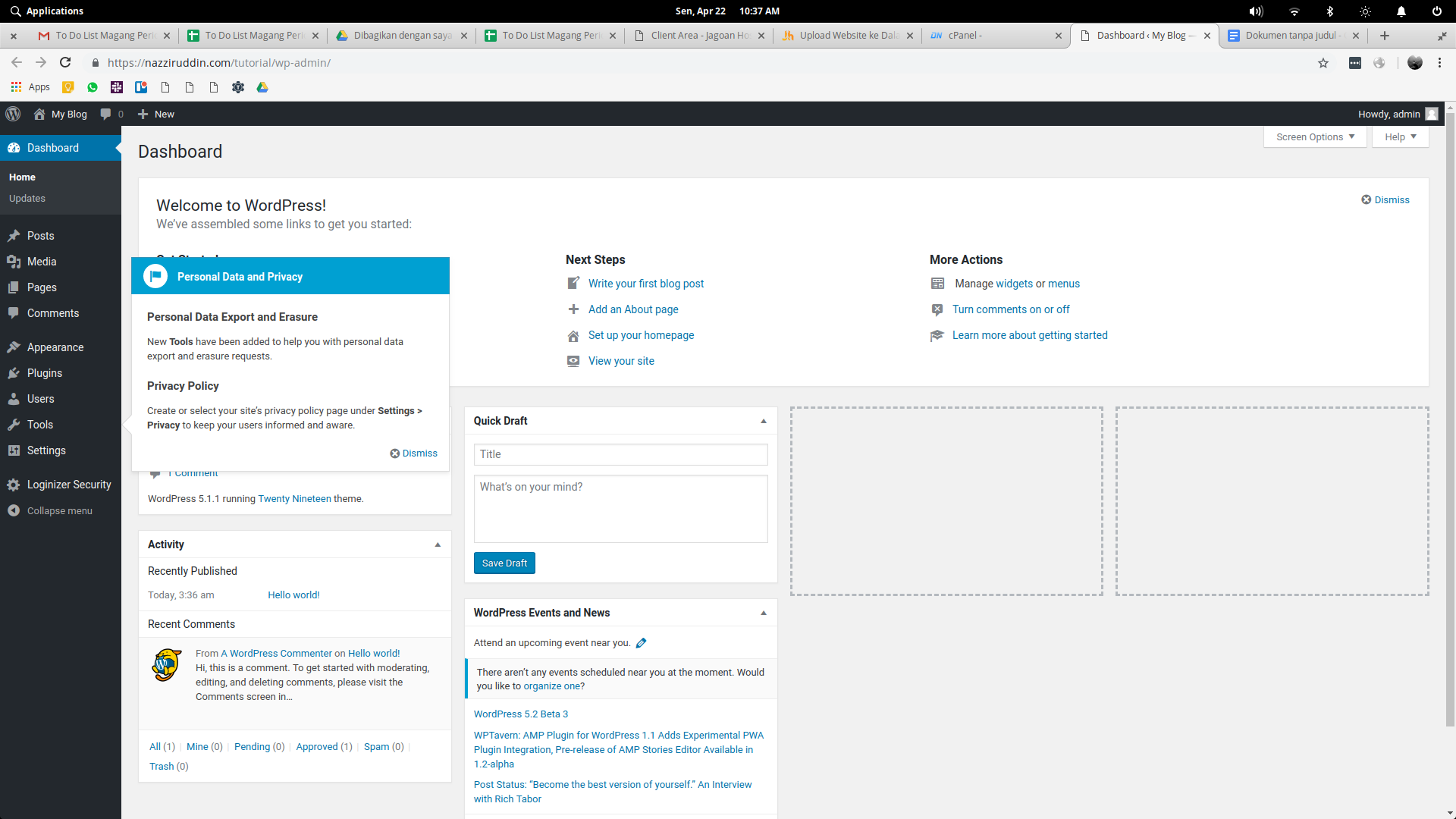Click View your site link

pos(621,361)
